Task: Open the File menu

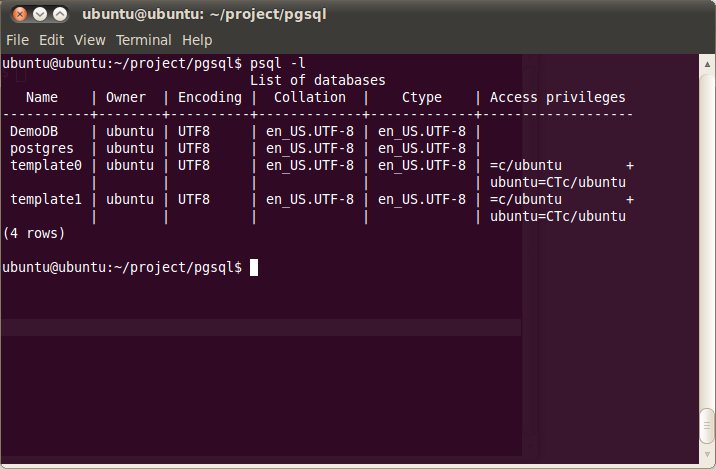Action: 17,40
